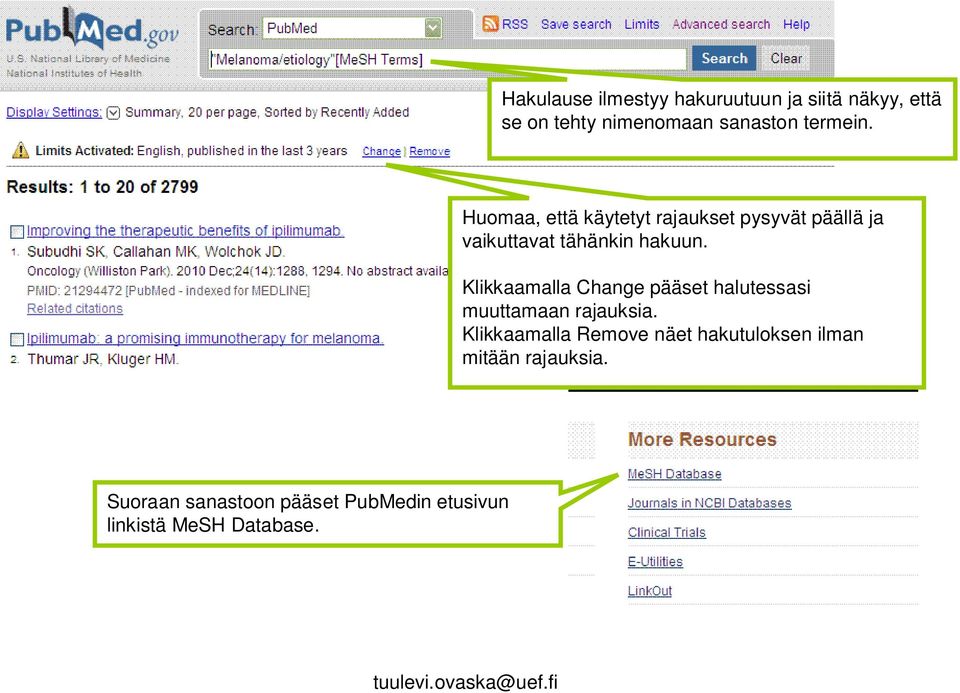Open Advanced search
The width and height of the screenshot is (960, 693).
pyautogui.click(x=721, y=24)
